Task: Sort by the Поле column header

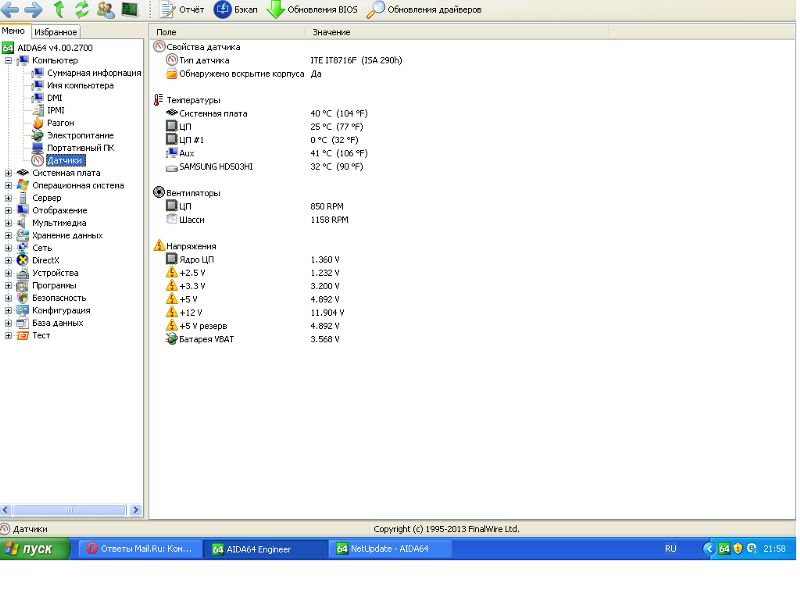Action: 228,32
